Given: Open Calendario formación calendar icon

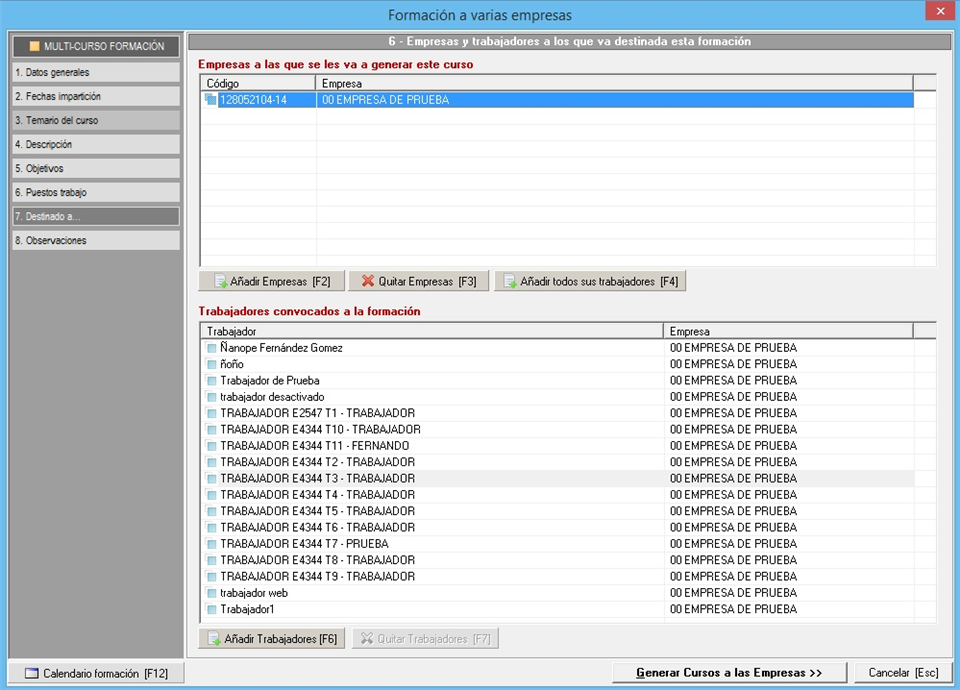Looking at the screenshot, I should [30, 674].
